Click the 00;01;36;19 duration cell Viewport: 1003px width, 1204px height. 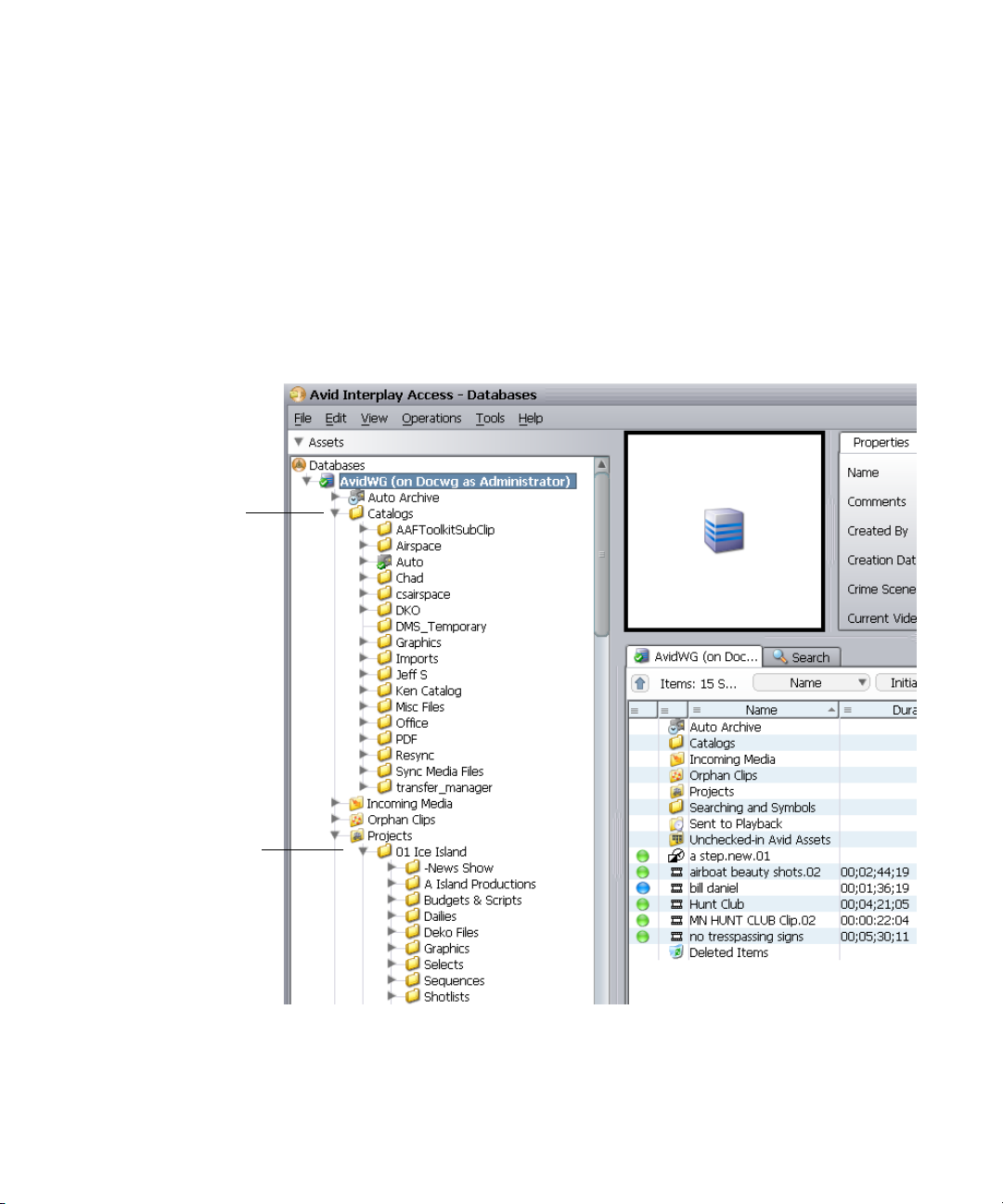click(875, 888)
